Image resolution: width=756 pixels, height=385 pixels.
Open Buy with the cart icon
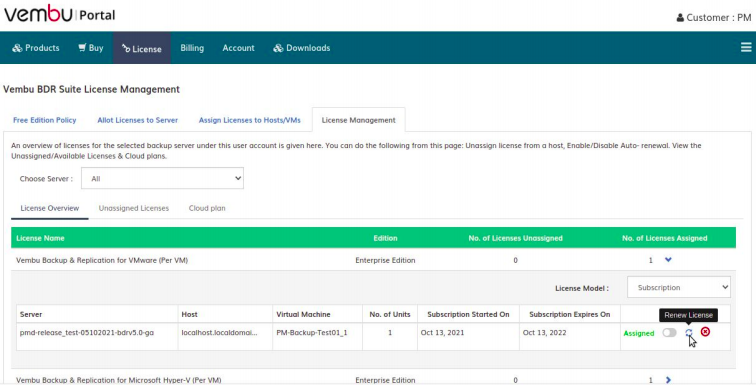tap(91, 48)
